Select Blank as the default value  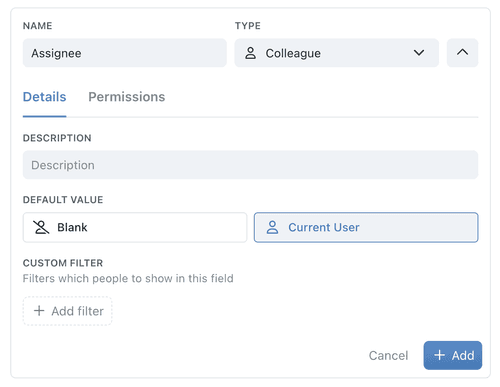135,227
